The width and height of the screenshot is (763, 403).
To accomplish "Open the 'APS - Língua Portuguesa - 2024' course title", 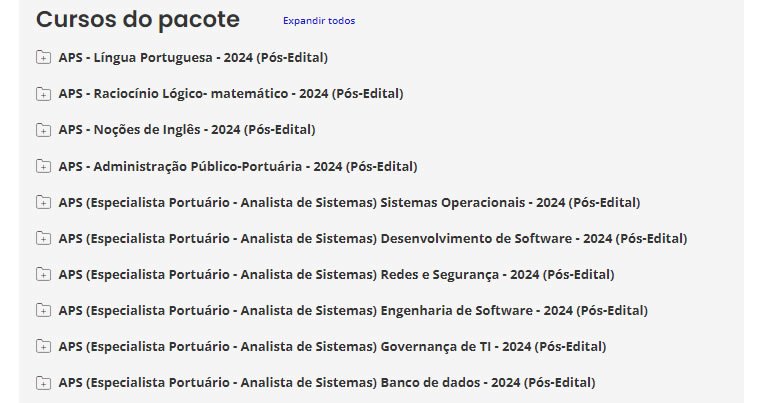I will tap(193, 57).
